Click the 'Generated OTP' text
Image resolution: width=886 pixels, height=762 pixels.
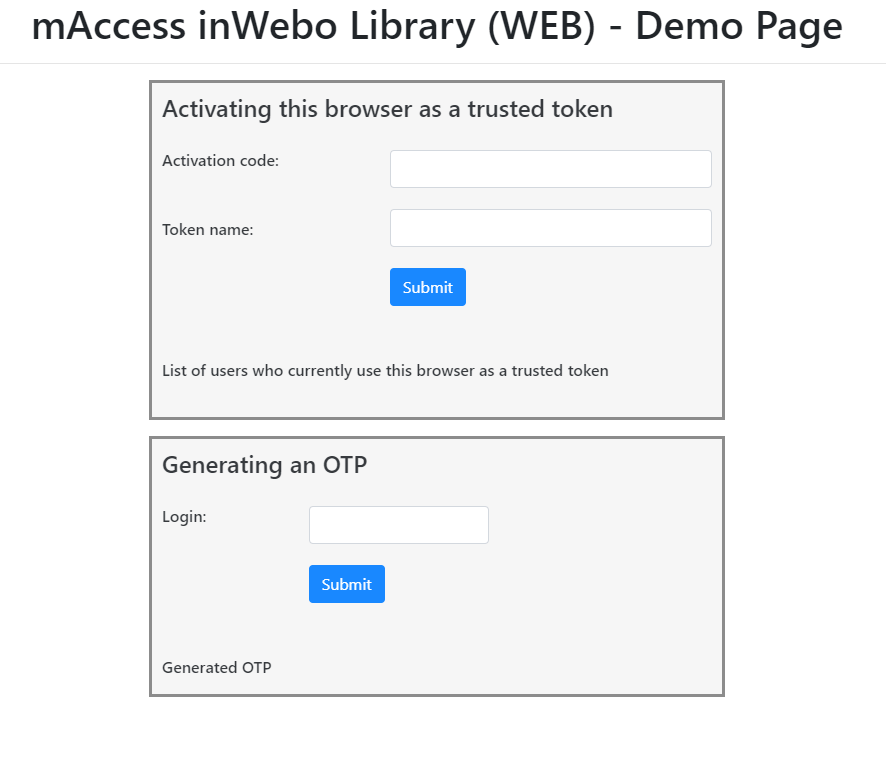[216, 668]
